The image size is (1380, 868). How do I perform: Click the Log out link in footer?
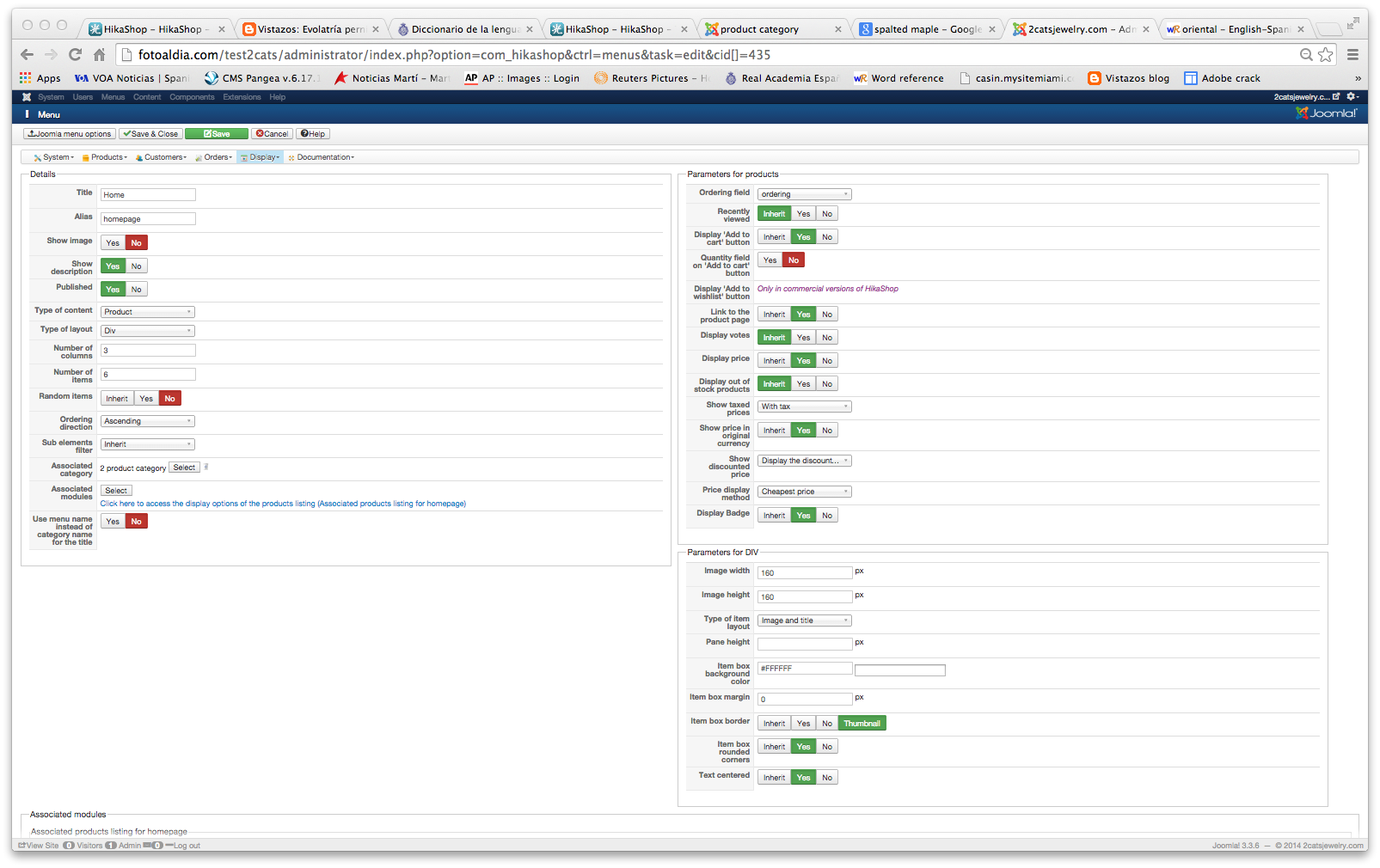pyautogui.click(x=183, y=846)
